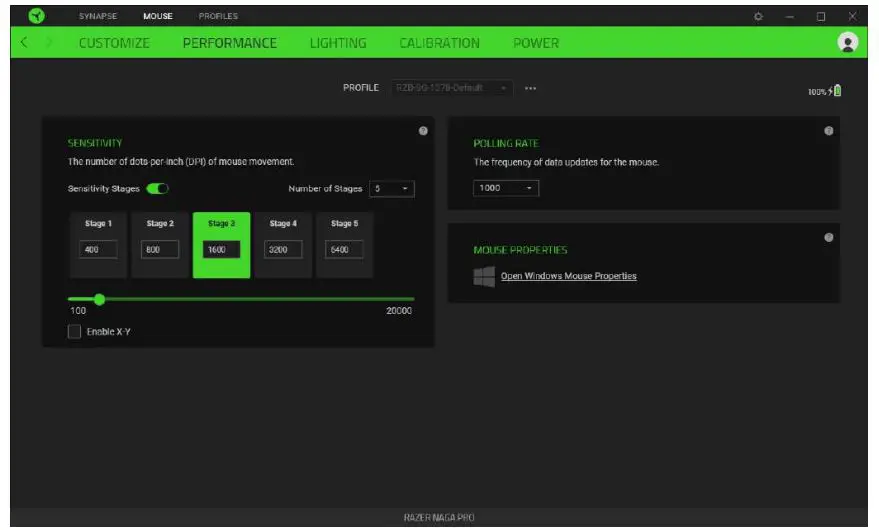Open Sensitivity help question icon

423,131
